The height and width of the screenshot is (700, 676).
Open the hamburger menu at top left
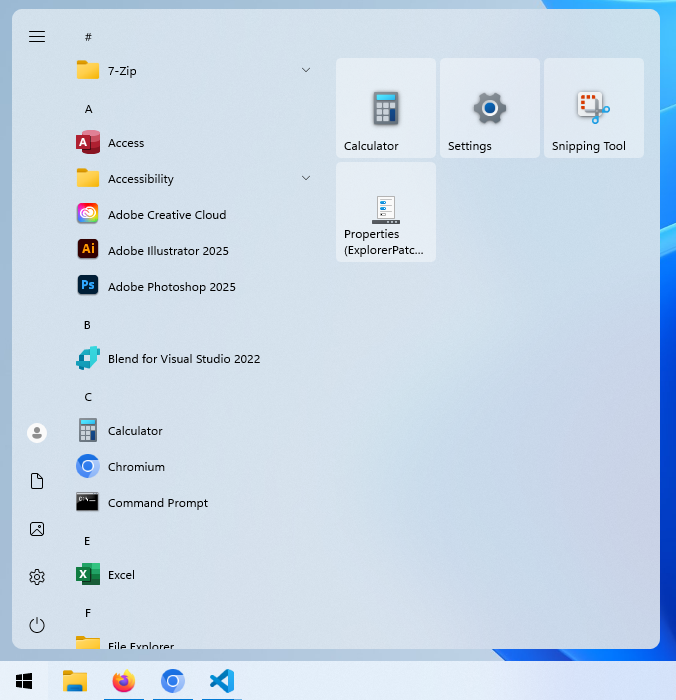37,37
